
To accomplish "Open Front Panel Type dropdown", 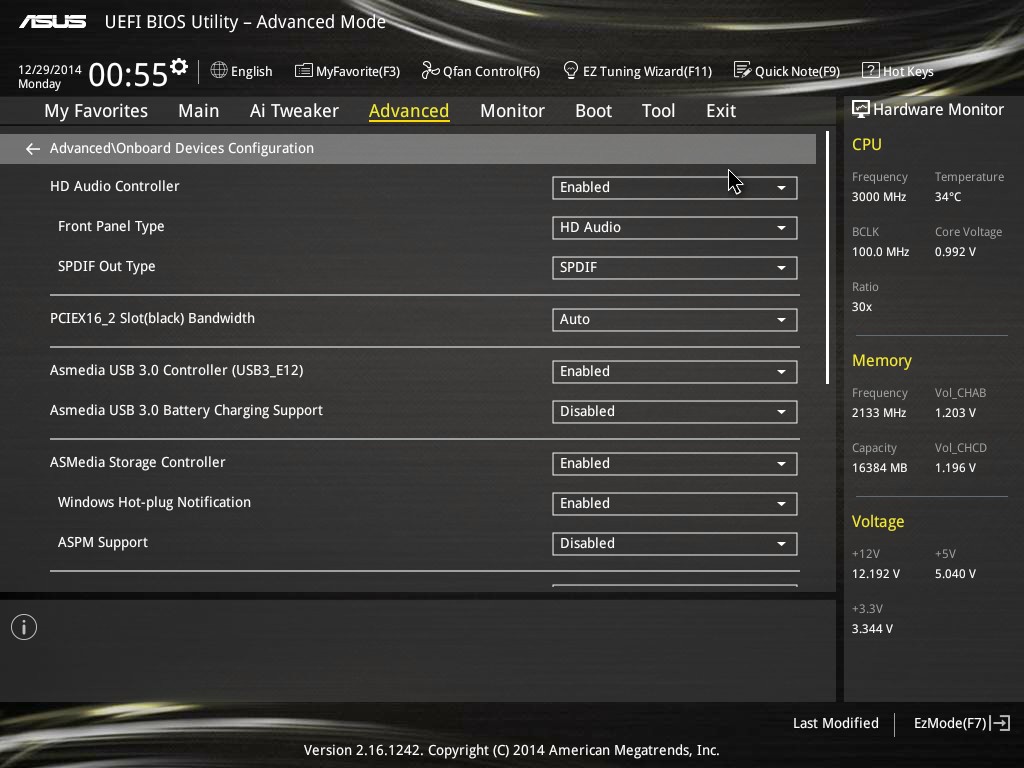I will tap(675, 228).
